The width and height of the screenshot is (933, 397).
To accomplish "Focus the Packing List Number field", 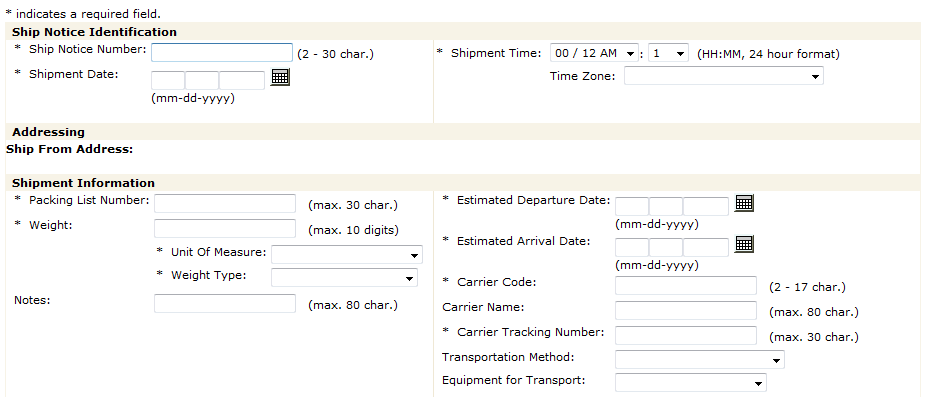I will (x=225, y=204).
